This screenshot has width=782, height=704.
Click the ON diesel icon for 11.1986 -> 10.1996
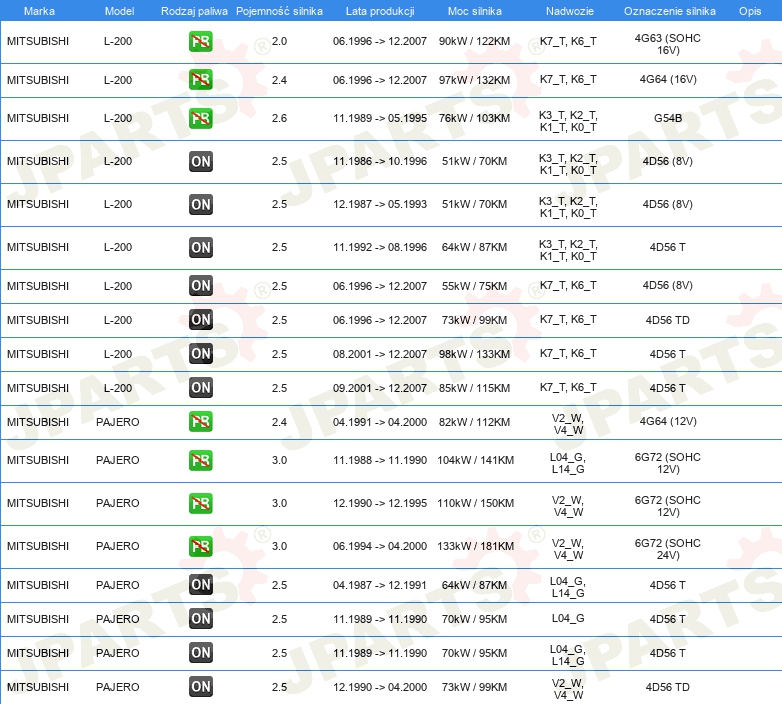pyautogui.click(x=200, y=162)
